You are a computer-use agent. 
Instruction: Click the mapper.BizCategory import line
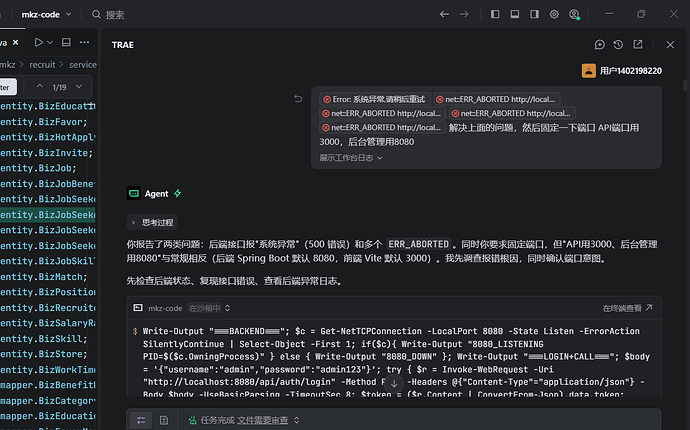point(48,401)
